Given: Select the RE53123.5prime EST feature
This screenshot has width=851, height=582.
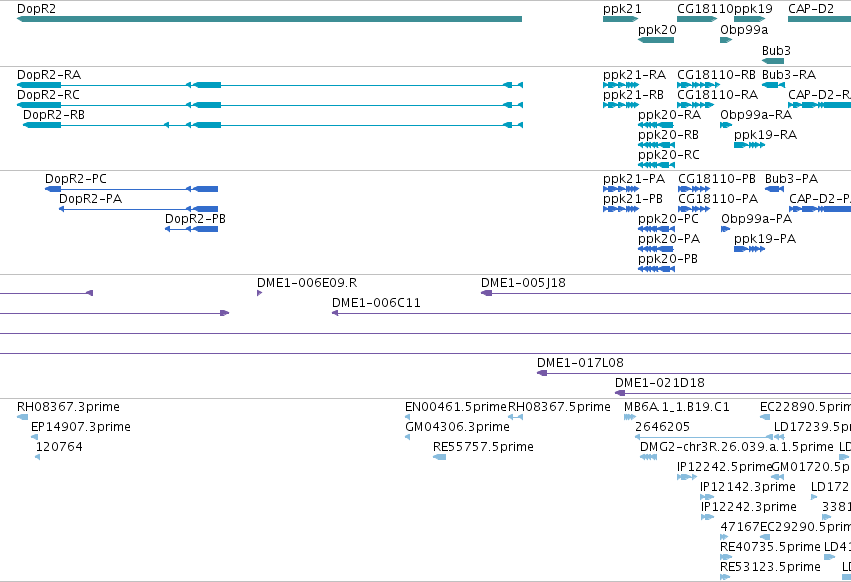Looking at the screenshot, I should (725, 577).
